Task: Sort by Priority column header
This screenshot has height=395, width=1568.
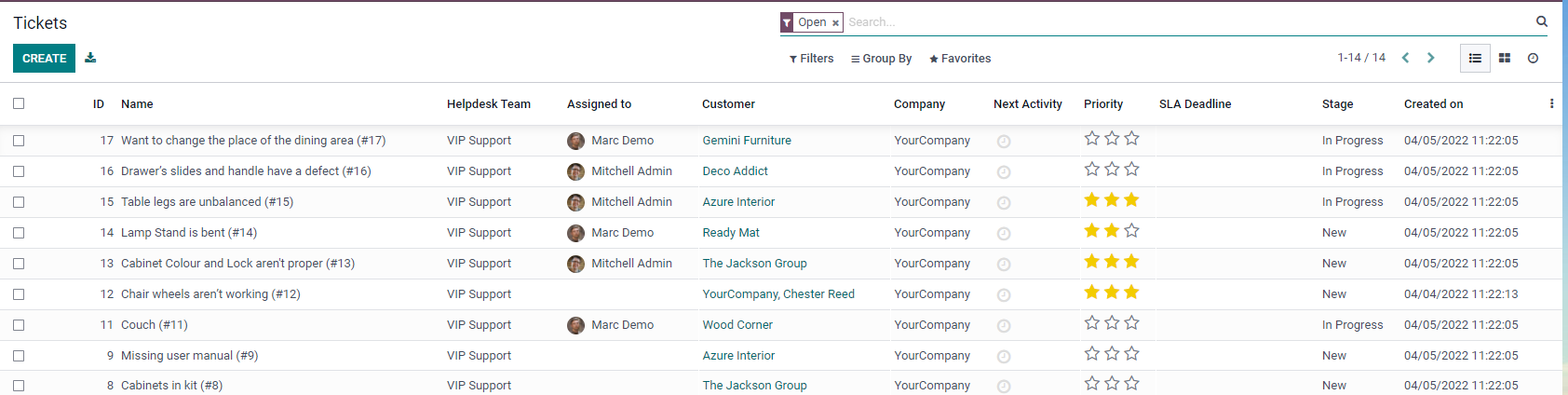Action: (1103, 104)
